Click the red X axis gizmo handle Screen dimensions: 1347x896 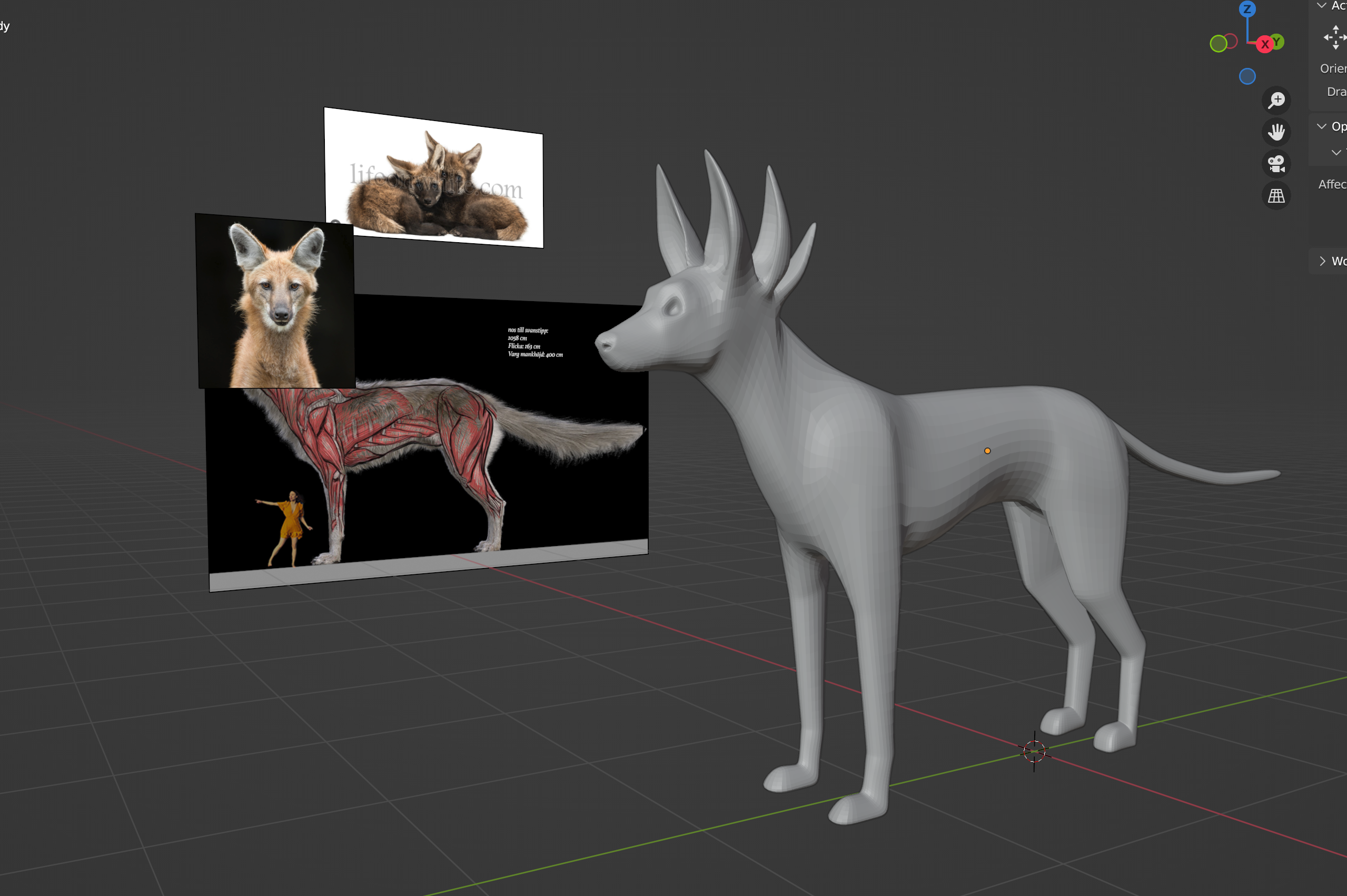pos(1264,44)
